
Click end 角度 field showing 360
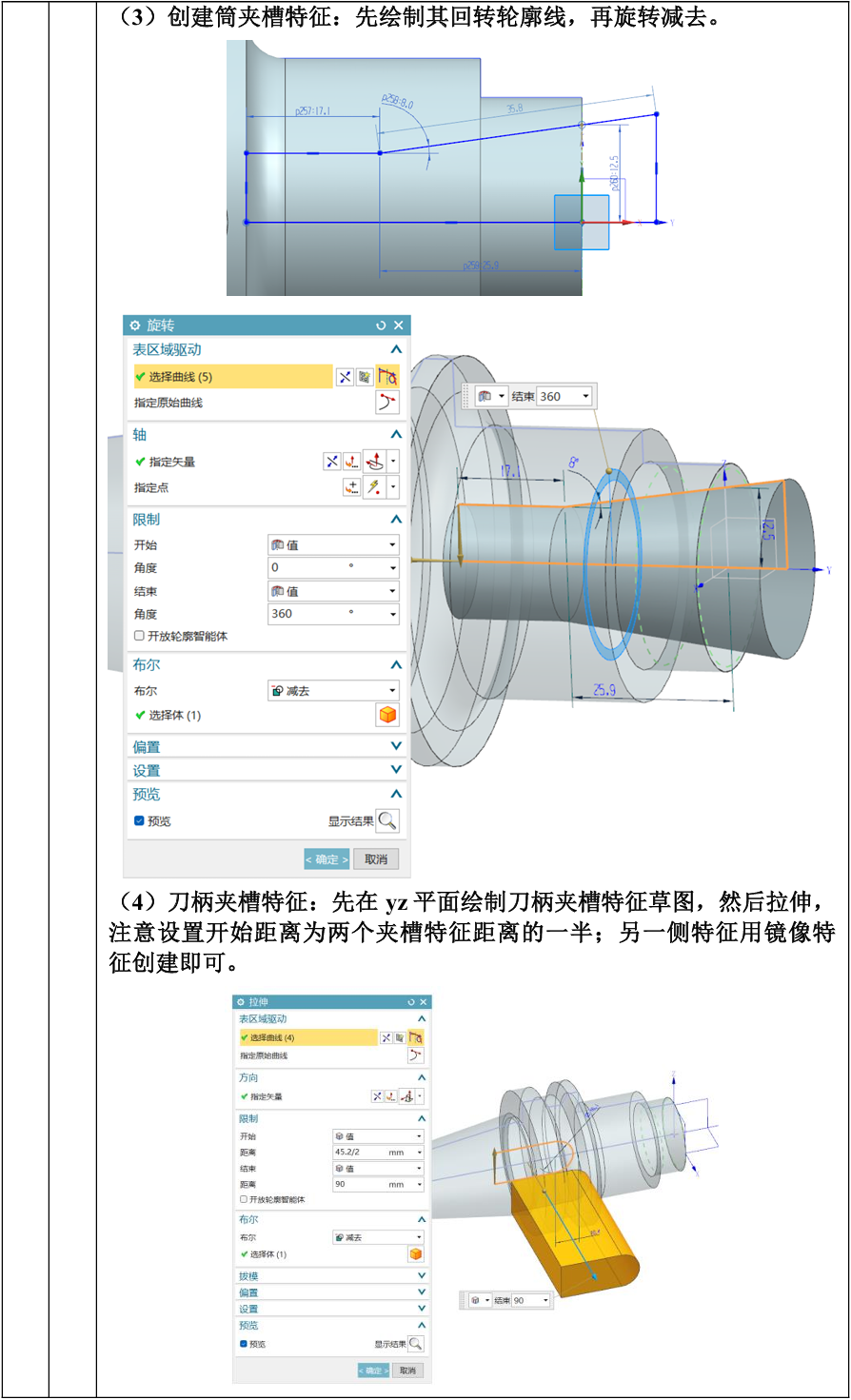pyautogui.click(x=333, y=614)
